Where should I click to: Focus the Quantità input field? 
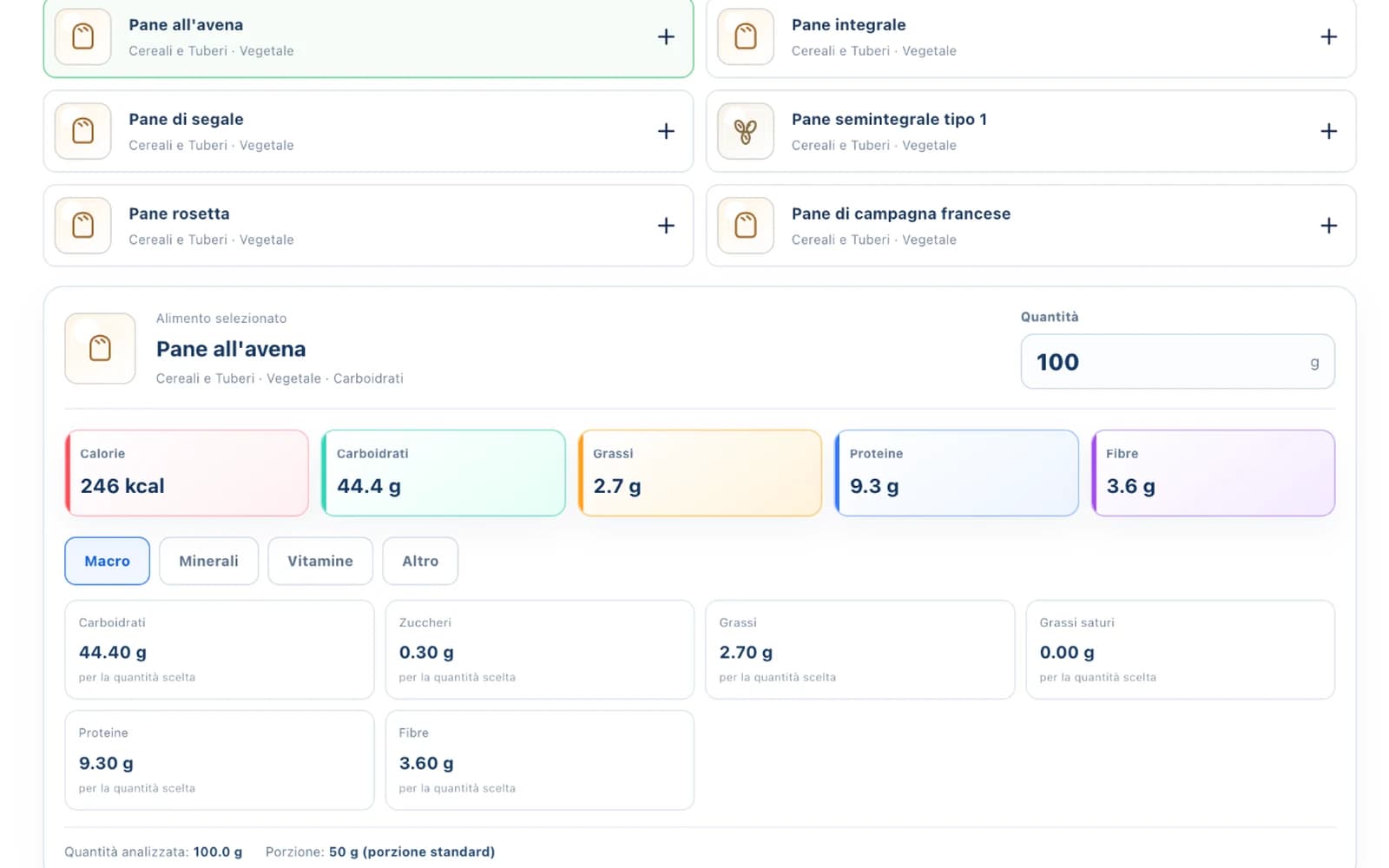coord(1177,362)
